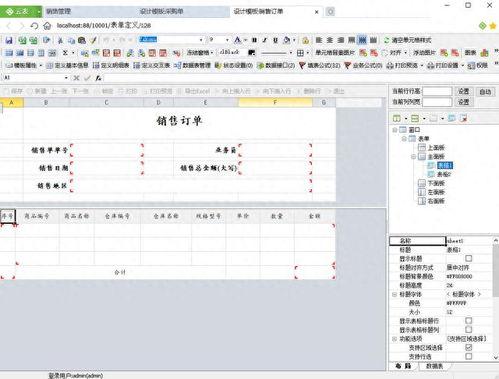Toggle the 显示表格标题行 checkbox

tap(468, 321)
